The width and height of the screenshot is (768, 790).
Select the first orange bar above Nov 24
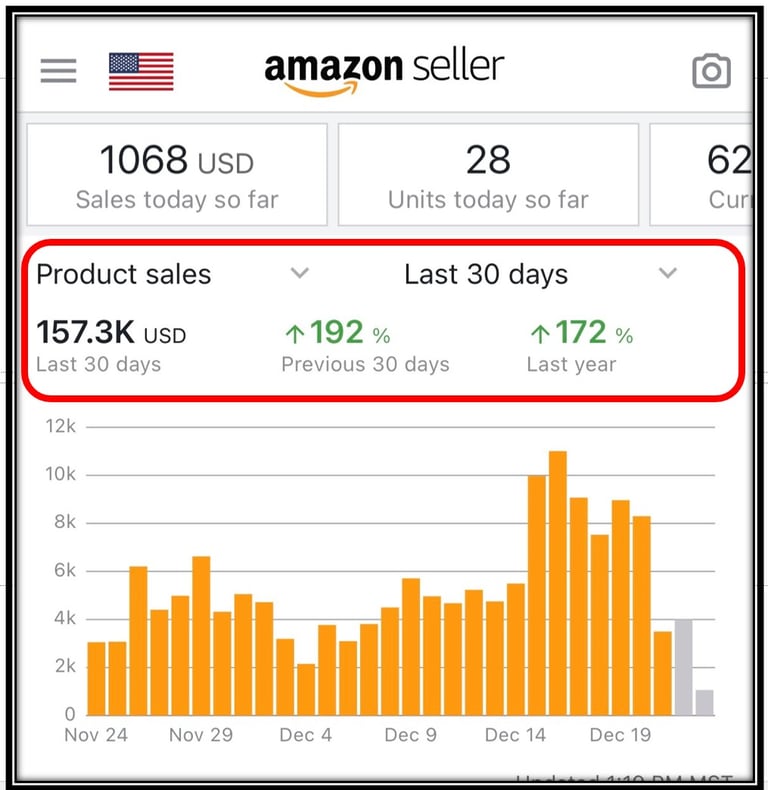coord(96,679)
